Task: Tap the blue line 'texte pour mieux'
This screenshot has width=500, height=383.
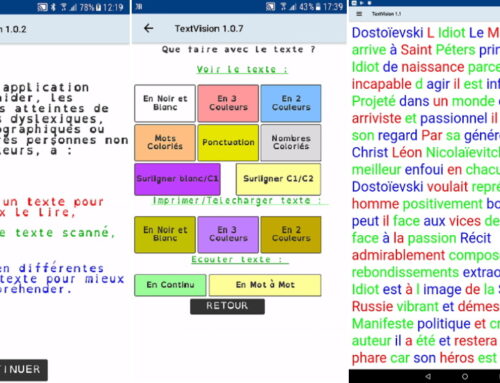Action: click(x=62, y=279)
